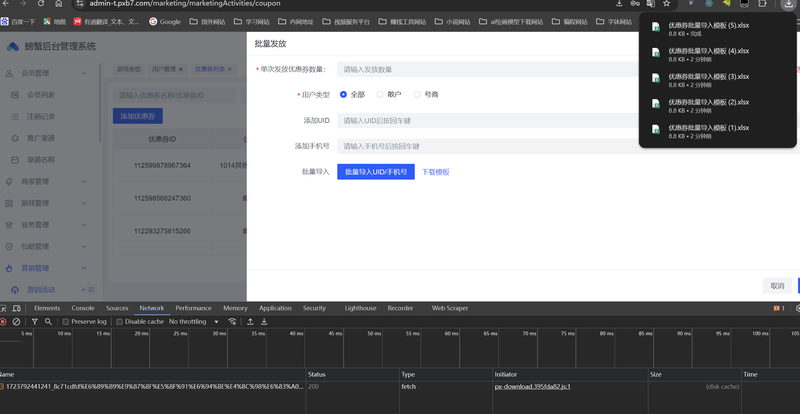800x414 pixels.
Task: Select the 全部 user type radio
Action: (x=343, y=94)
